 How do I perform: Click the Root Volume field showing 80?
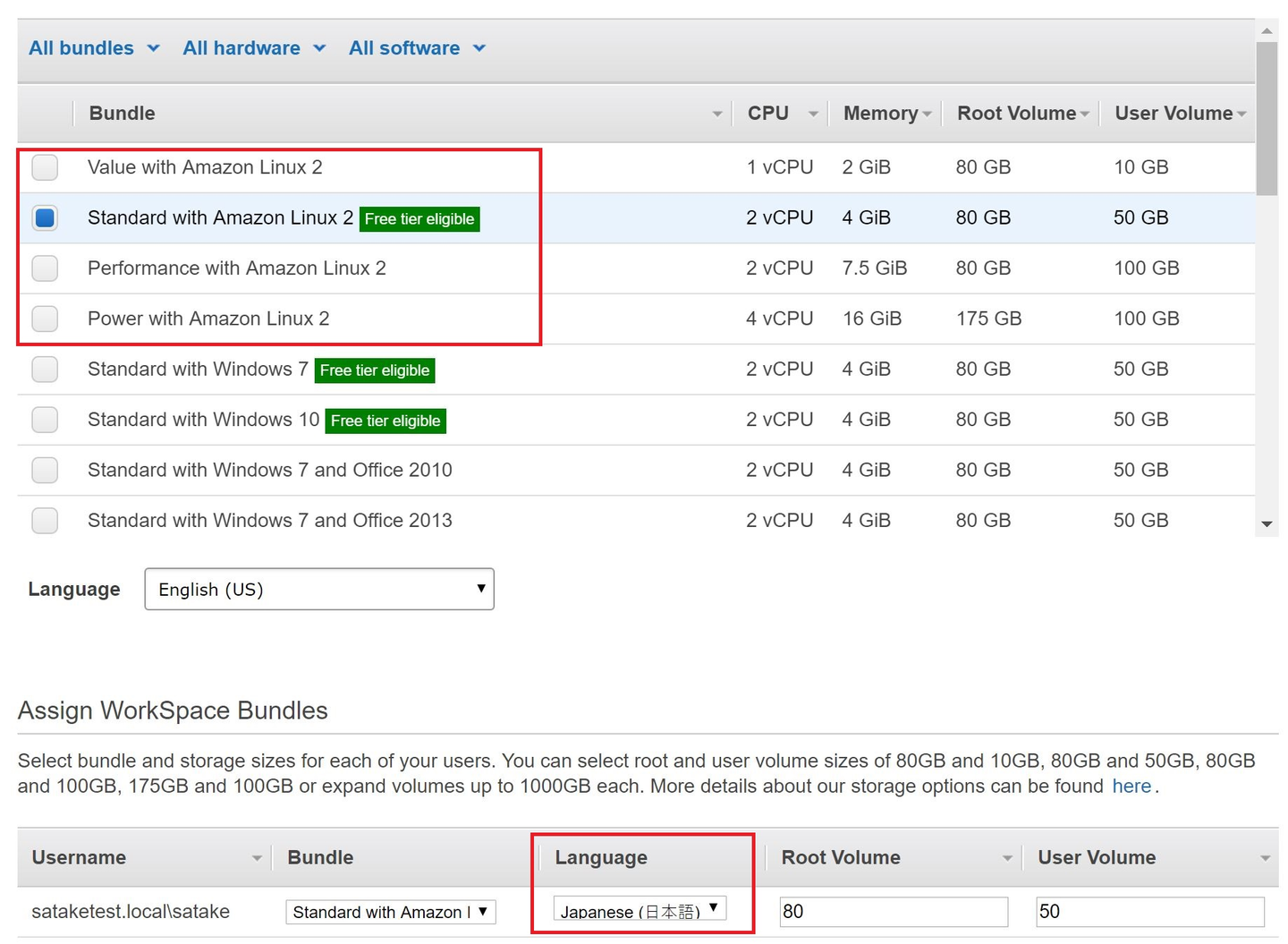tap(893, 912)
